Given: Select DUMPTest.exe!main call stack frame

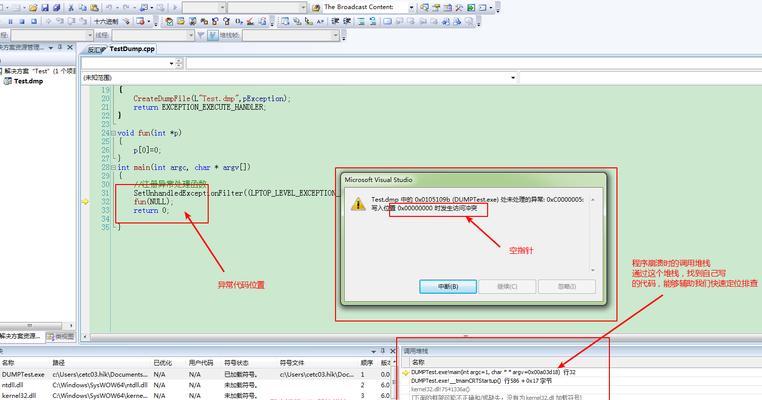Looking at the screenshot, I should 493,372.
